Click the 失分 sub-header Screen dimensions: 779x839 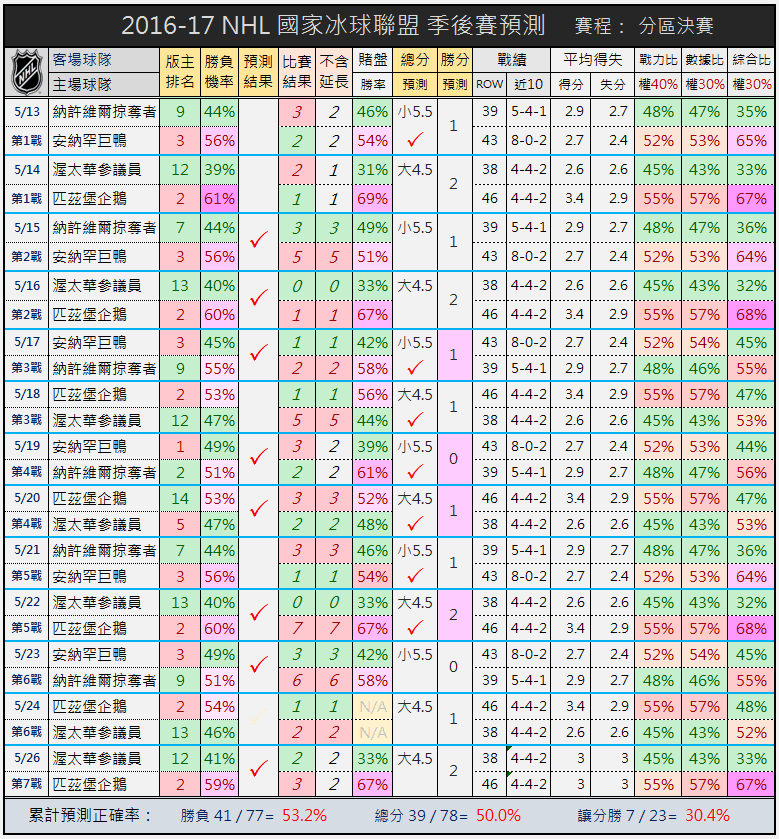pos(613,85)
